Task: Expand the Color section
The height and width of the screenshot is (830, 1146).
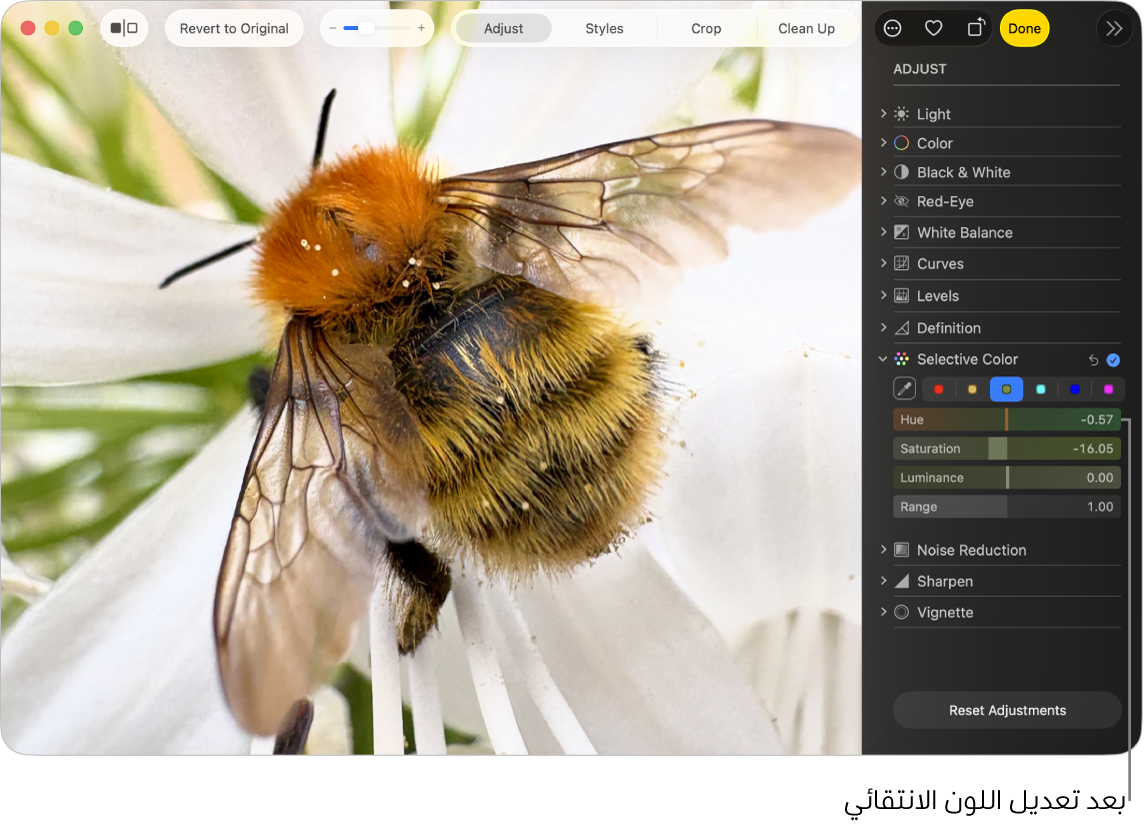Action: point(885,143)
